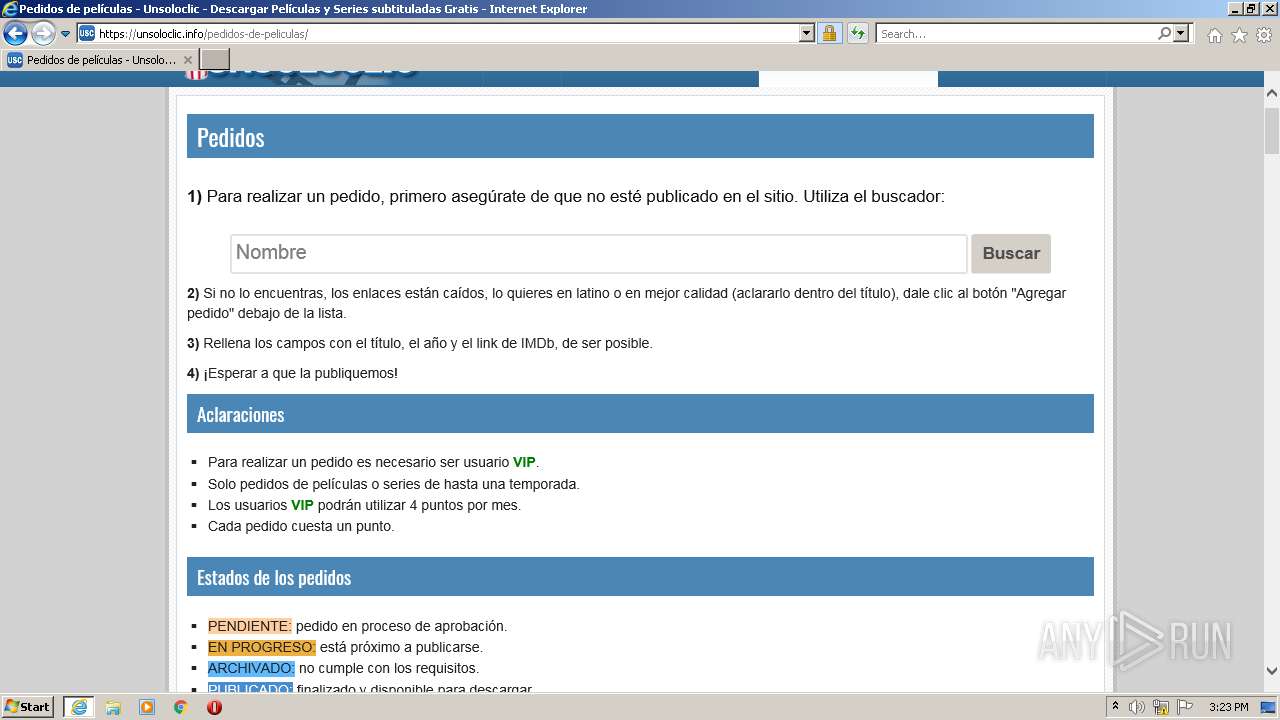Click the ARCHIVADO status label
Screen dimensions: 1280x720
tap(251, 668)
